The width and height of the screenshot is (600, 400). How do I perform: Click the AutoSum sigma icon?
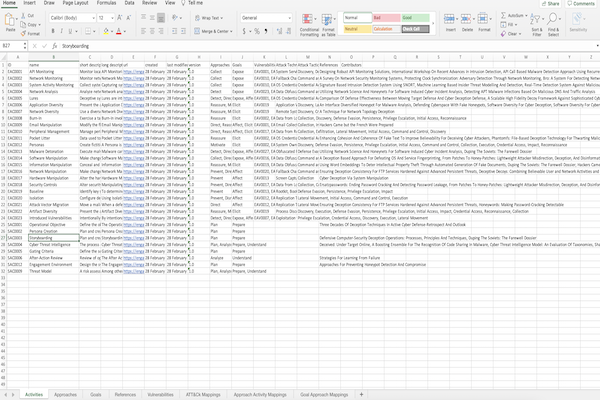(504, 15)
